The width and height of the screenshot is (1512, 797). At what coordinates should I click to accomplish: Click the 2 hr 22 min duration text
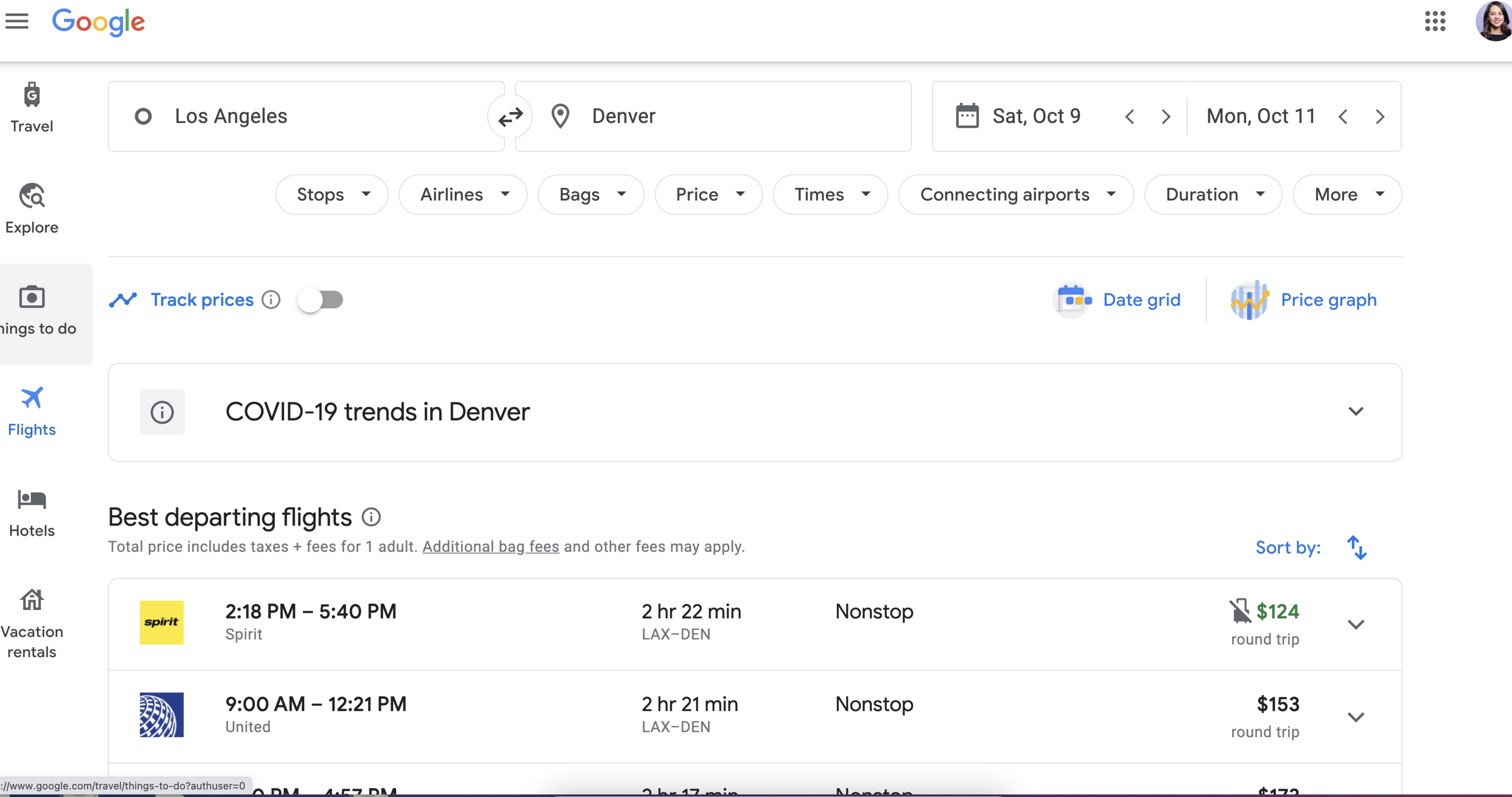coord(691,612)
